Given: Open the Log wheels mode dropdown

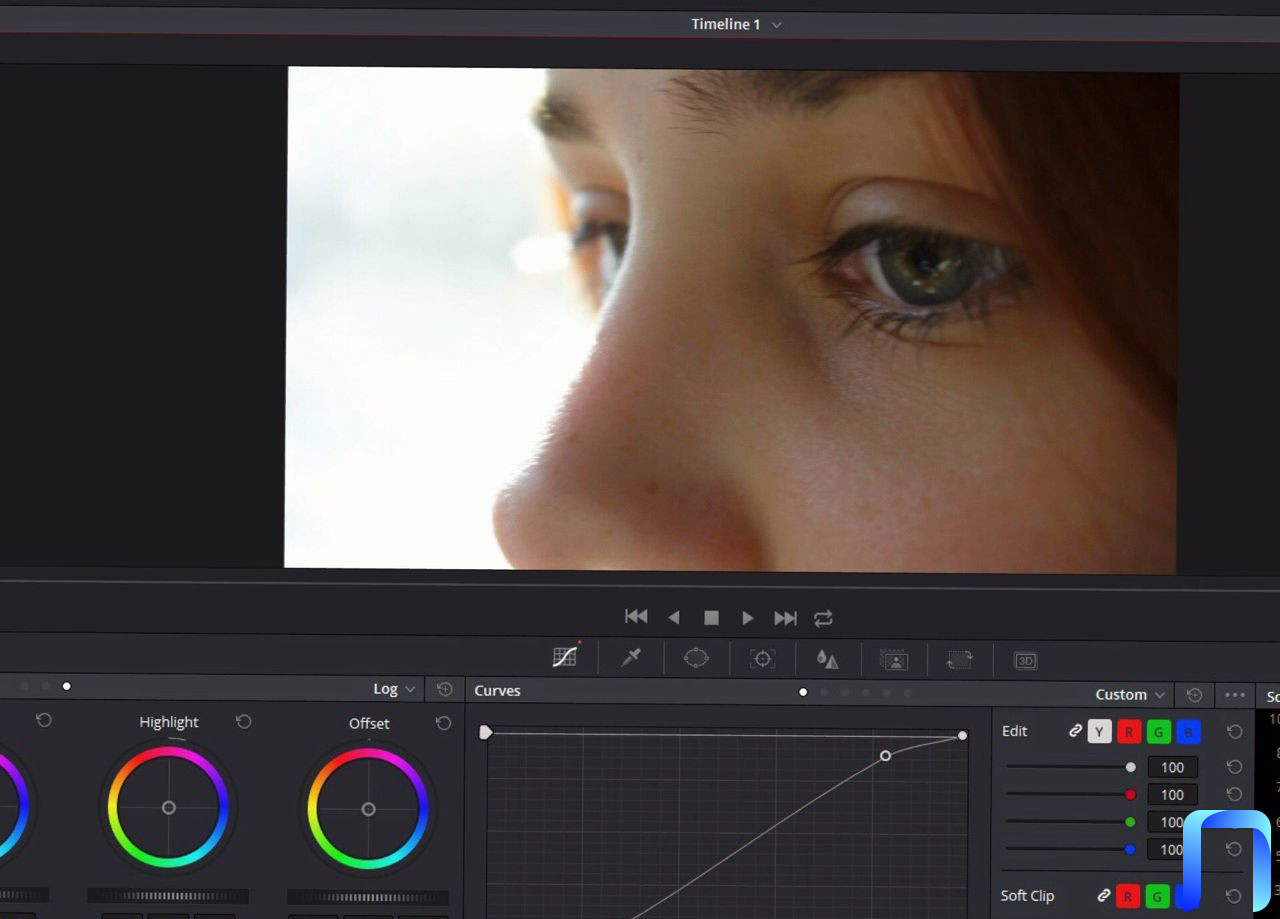Looking at the screenshot, I should pos(394,689).
